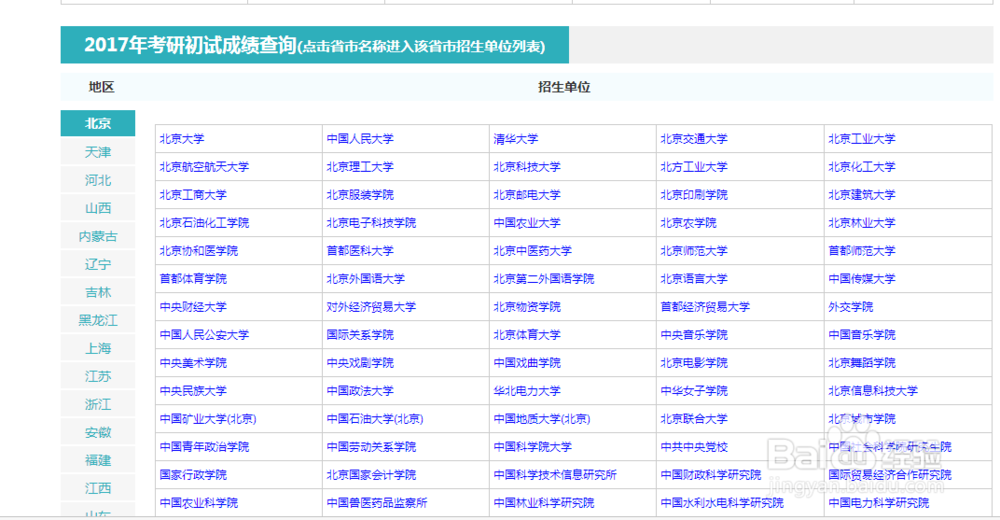The width and height of the screenshot is (1000, 520).
Task: Open 北京电子科技学院 link
Action: click(x=371, y=223)
